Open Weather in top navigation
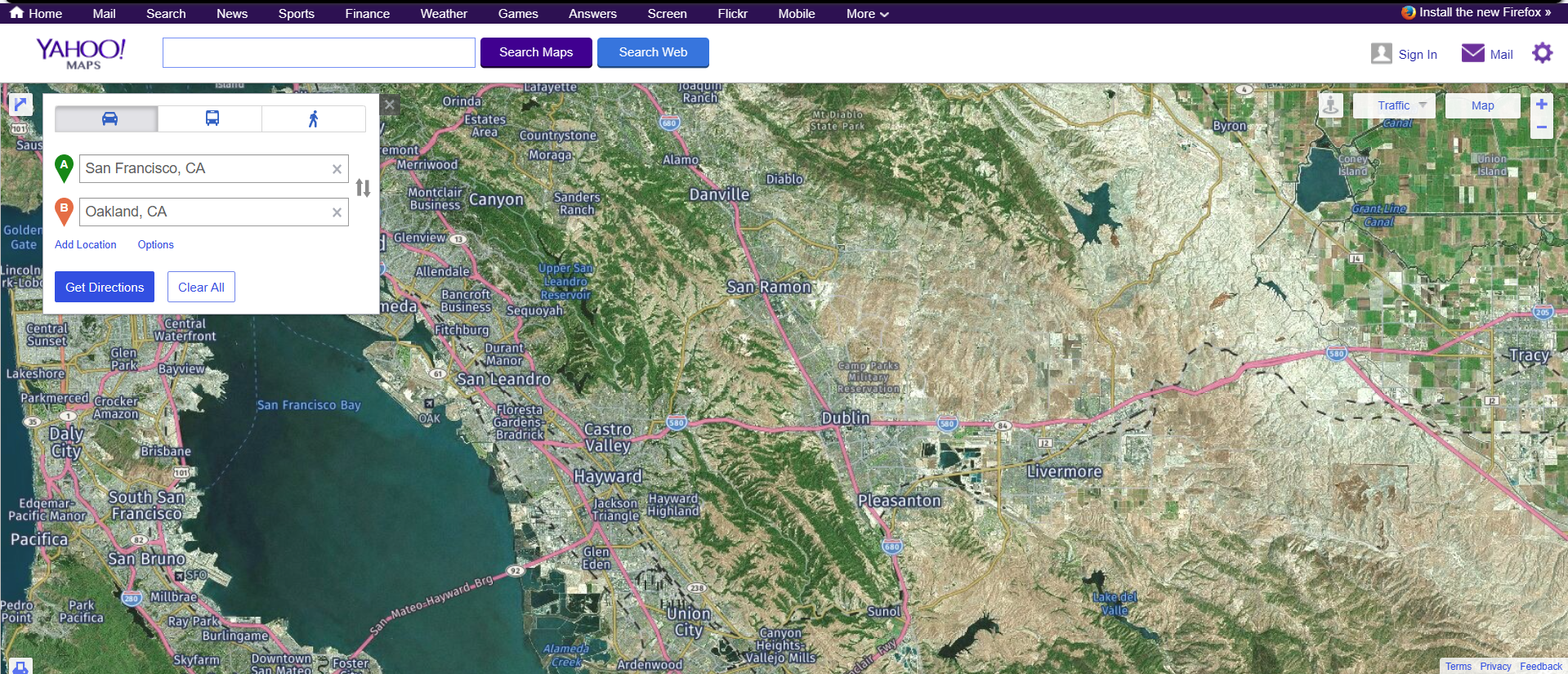1568x674 pixels. coord(444,14)
